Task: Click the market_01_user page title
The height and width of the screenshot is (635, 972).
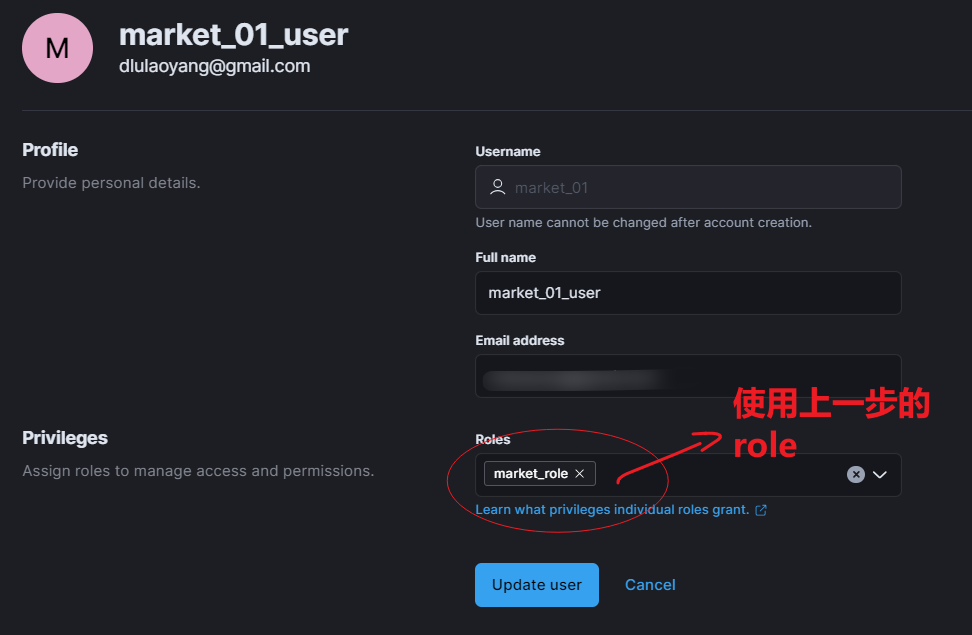Action: [233, 34]
